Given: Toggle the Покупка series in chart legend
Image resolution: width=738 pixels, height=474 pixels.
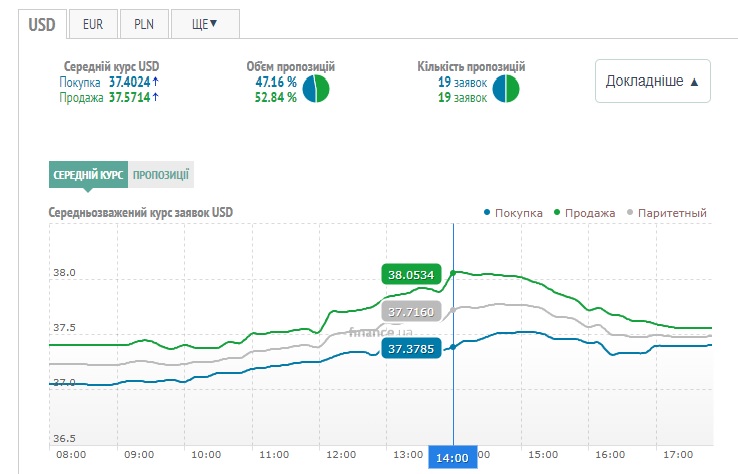Looking at the screenshot, I should pos(513,213).
